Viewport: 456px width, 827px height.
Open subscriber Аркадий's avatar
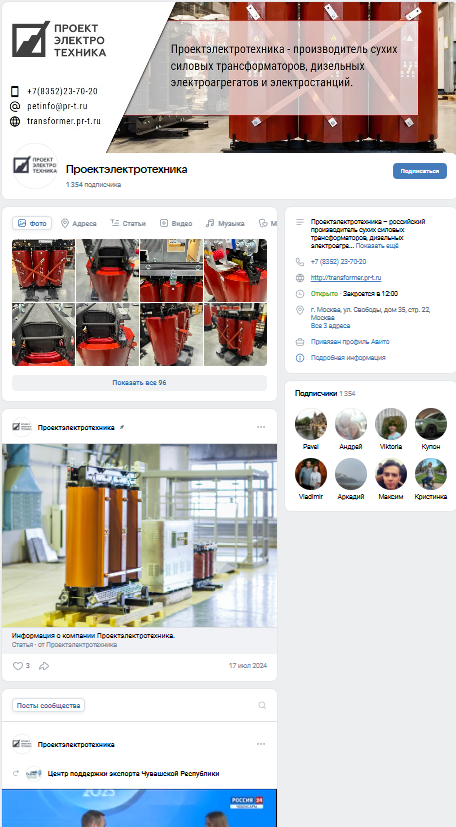(x=351, y=474)
